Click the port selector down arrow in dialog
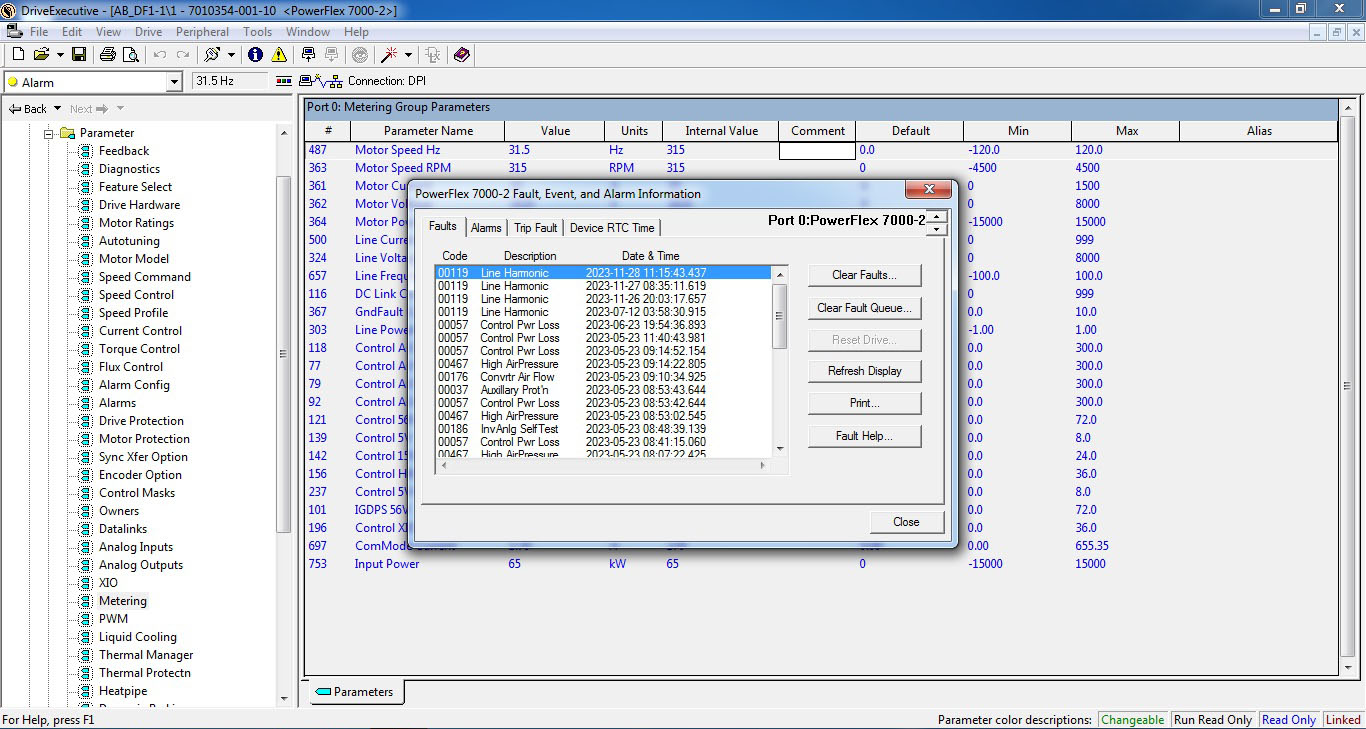The height and width of the screenshot is (729, 1366). [936, 229]
